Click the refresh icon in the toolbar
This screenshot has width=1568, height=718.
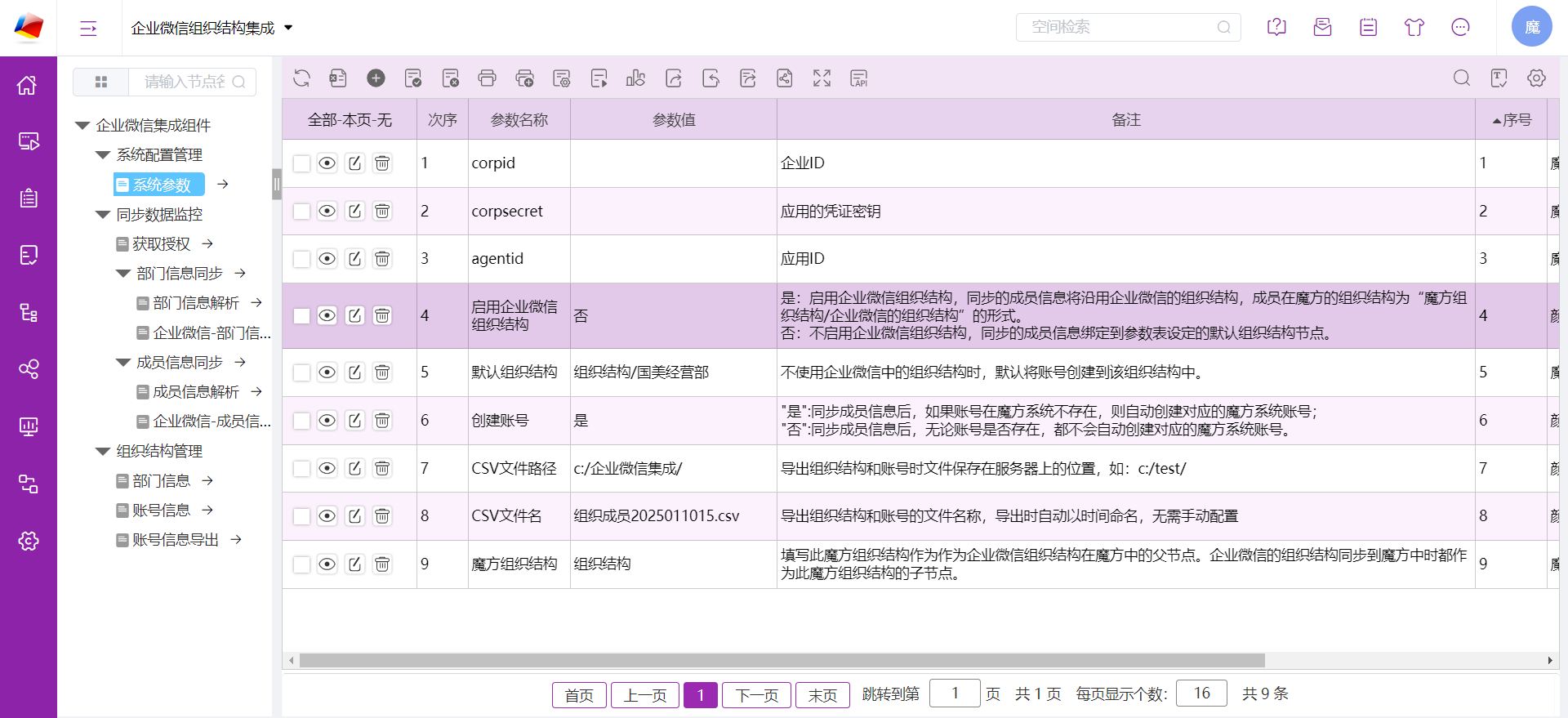click(x=301, y=78)
